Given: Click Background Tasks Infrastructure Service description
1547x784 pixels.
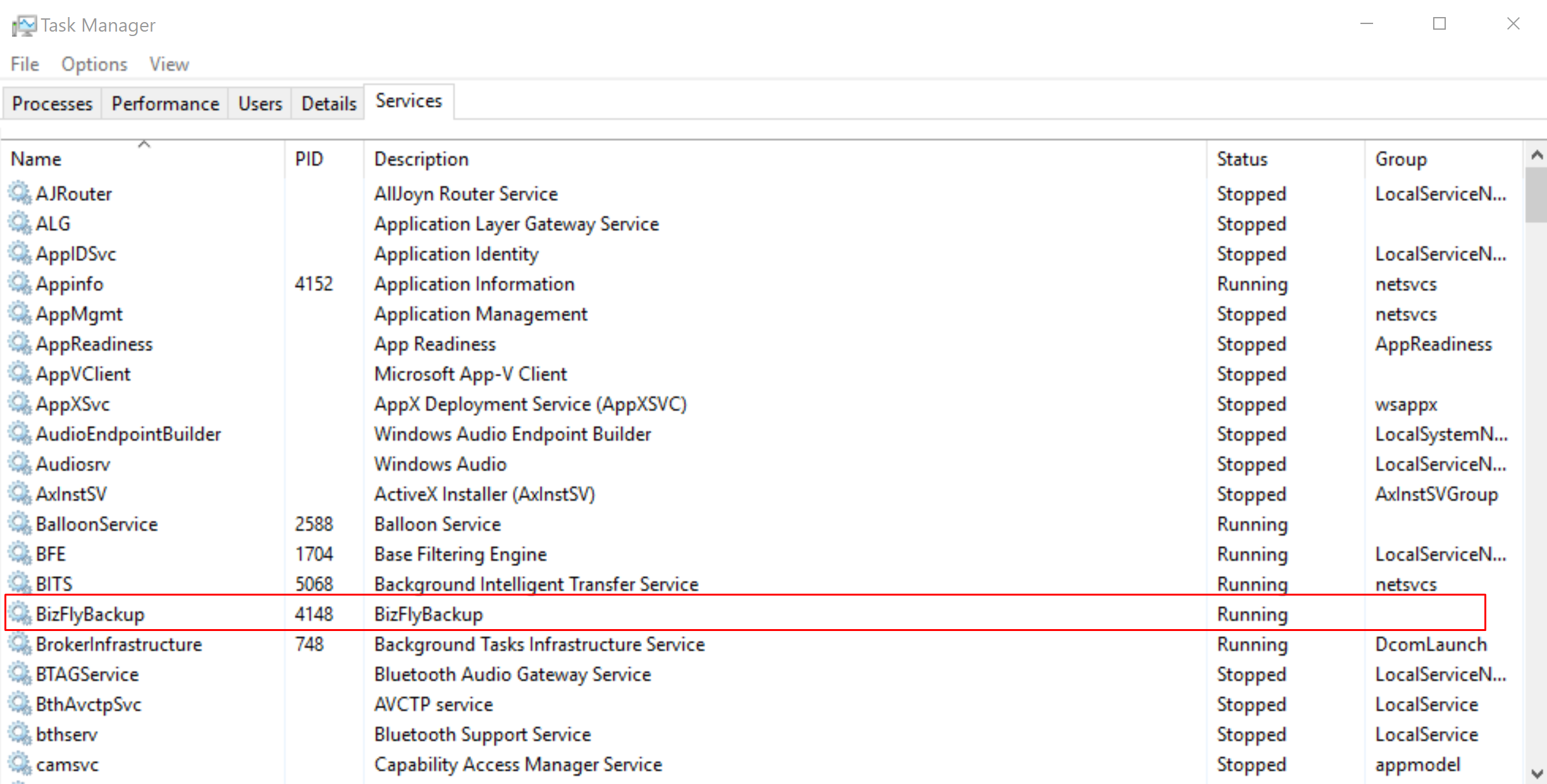Looking at the screenshot, I should point(539,644).
